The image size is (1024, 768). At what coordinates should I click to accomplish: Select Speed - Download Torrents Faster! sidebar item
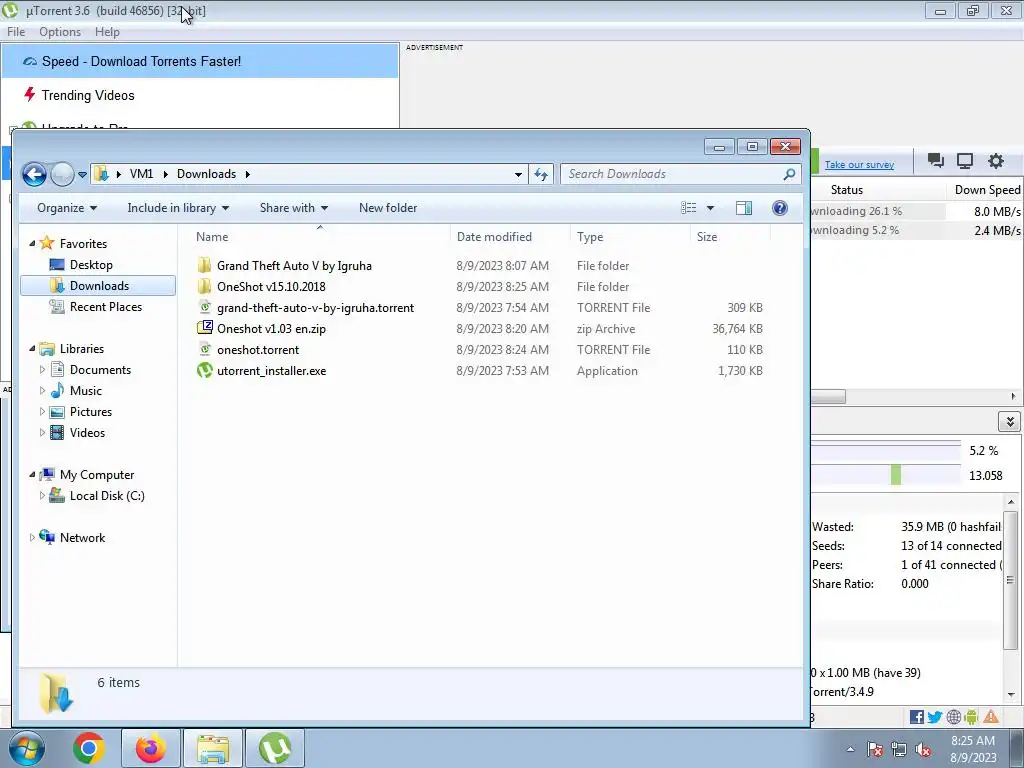[200, 61]
